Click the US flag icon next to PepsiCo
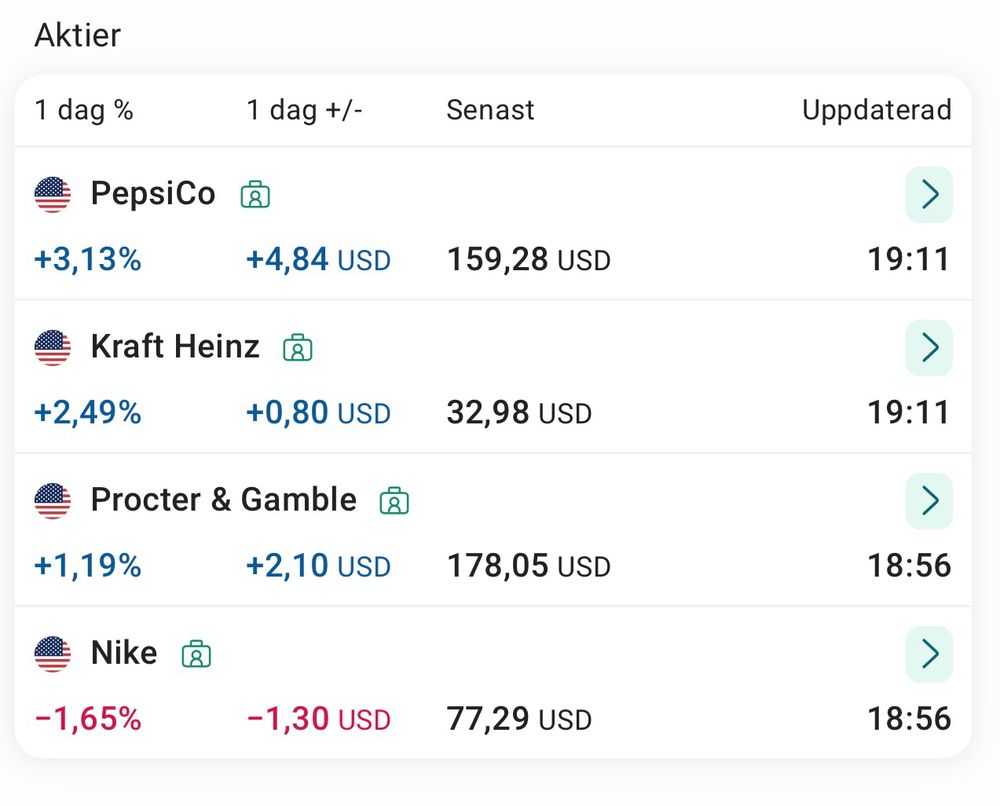Image resolution: width=1000 pixels, height=806 pixels. tap(53, 194)
